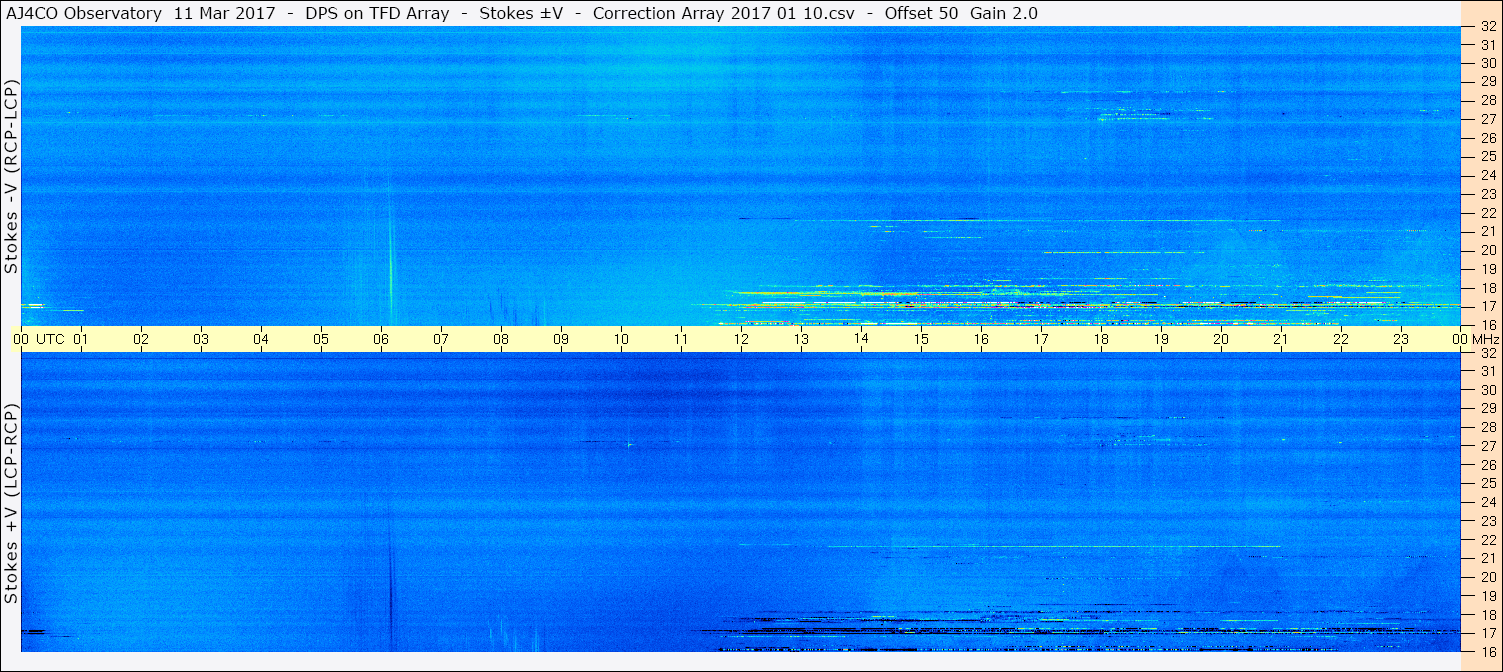Click the "Gain 2.0" header value
1503x672 pixels.
[x=1004, y=13]
